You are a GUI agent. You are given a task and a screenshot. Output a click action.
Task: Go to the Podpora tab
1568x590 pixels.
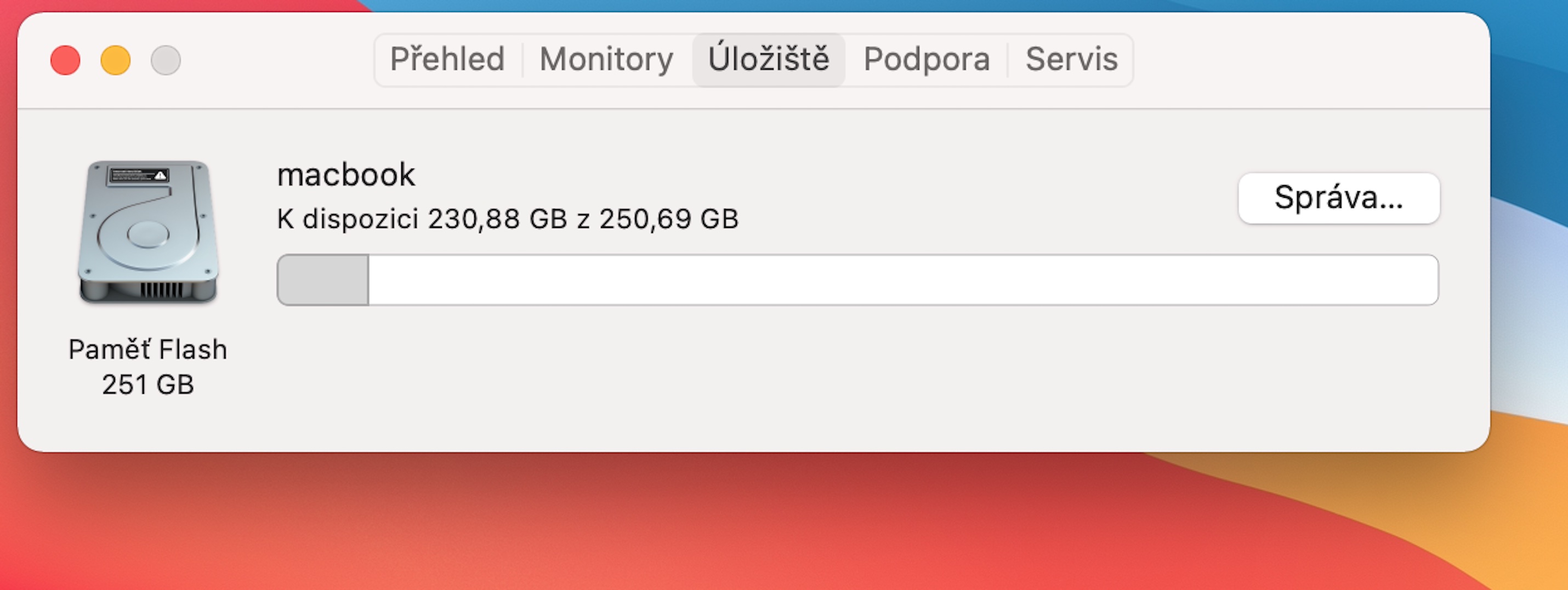(x=927, y=60)
